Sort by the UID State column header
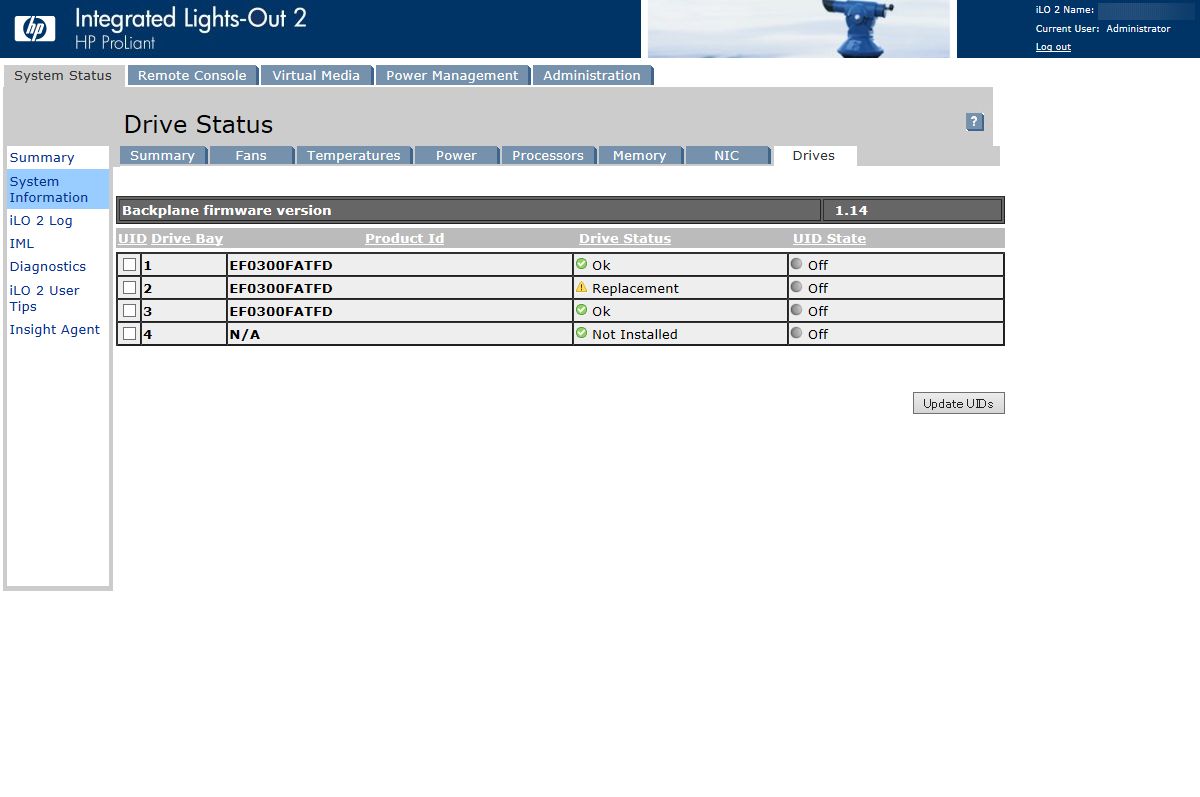 pos(829,238)
